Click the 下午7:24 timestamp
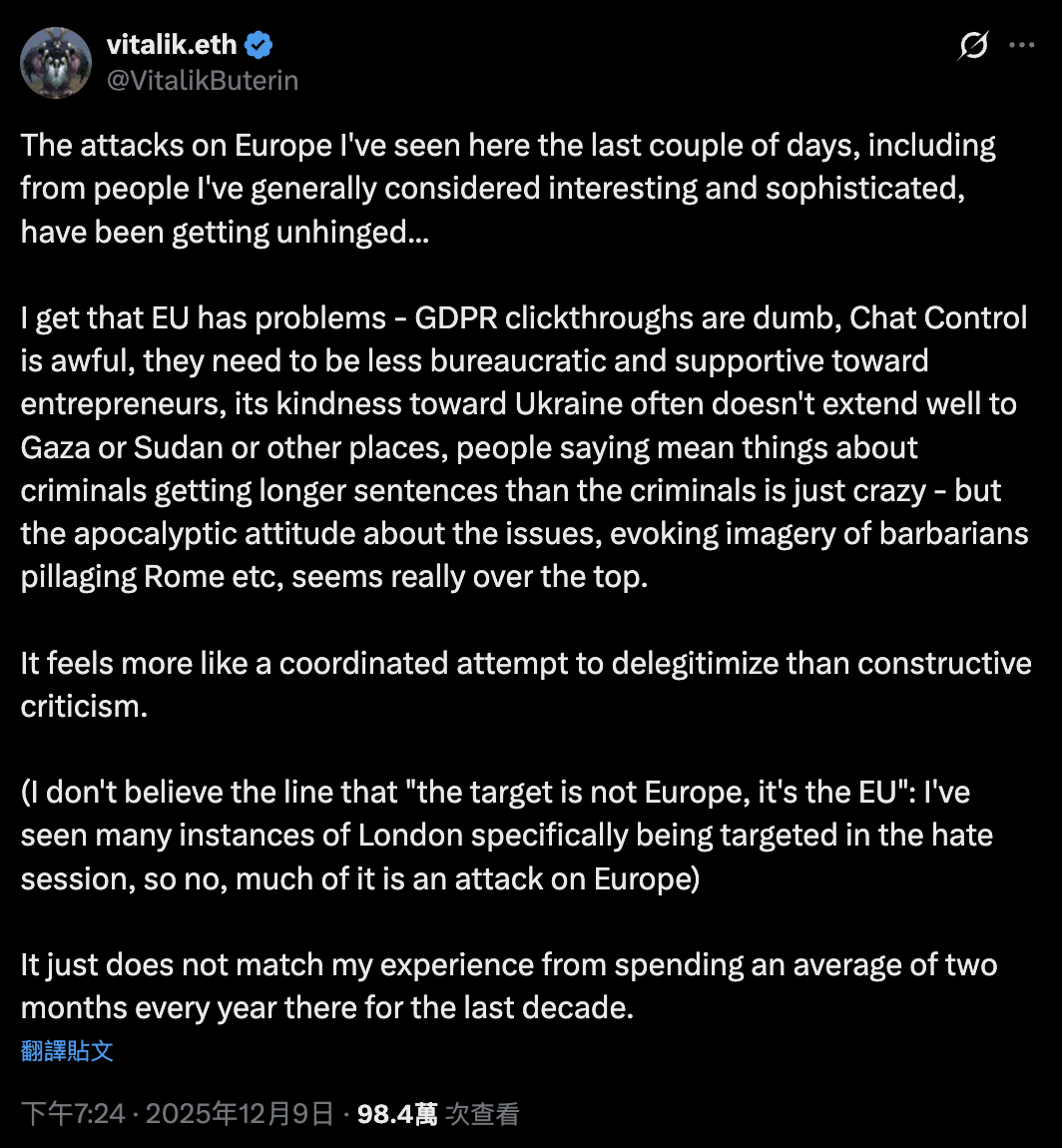Screen dimensions: 1062x1148 tap(73, 1114)
